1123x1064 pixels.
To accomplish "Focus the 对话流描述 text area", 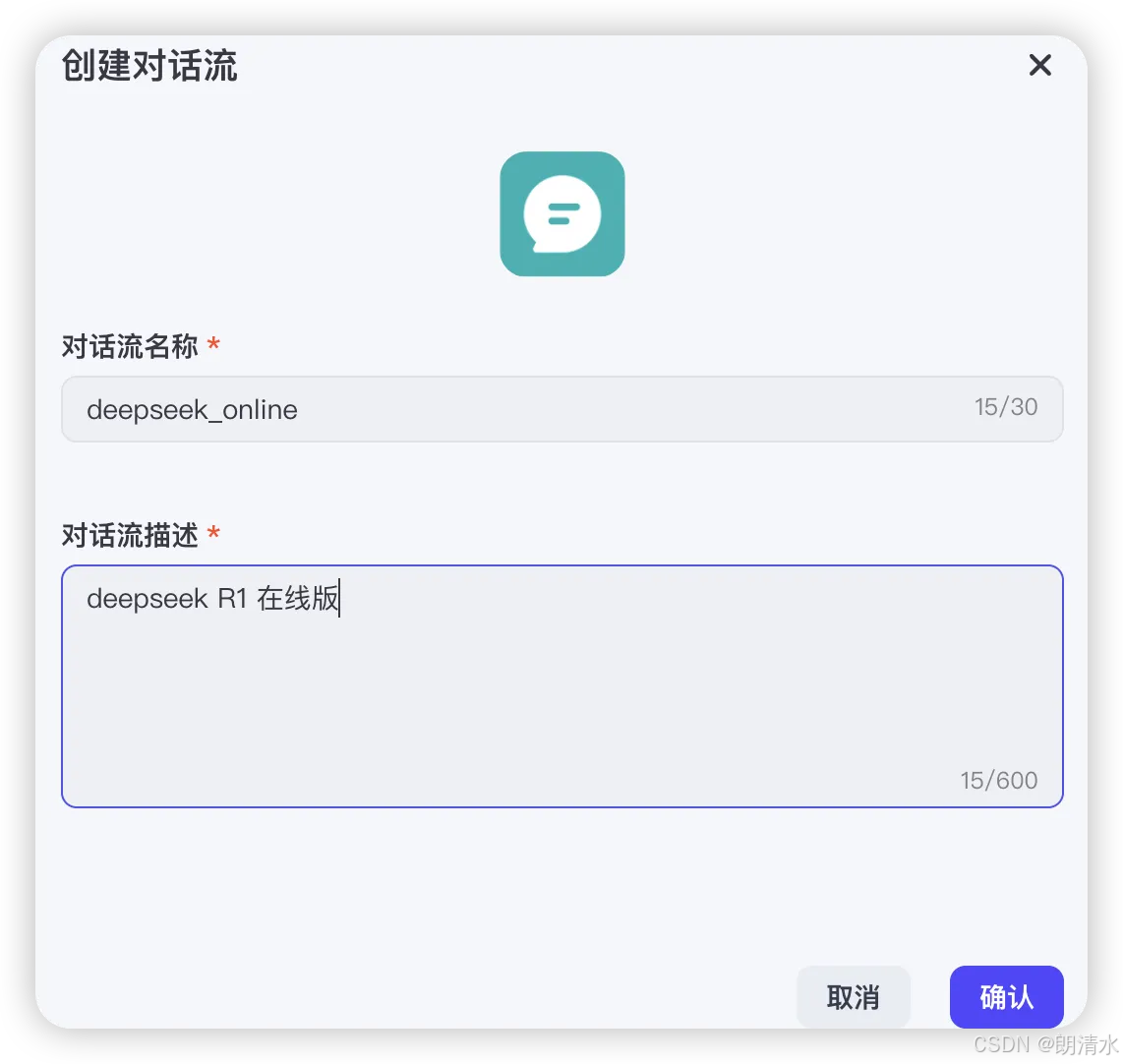I will 562,686.
